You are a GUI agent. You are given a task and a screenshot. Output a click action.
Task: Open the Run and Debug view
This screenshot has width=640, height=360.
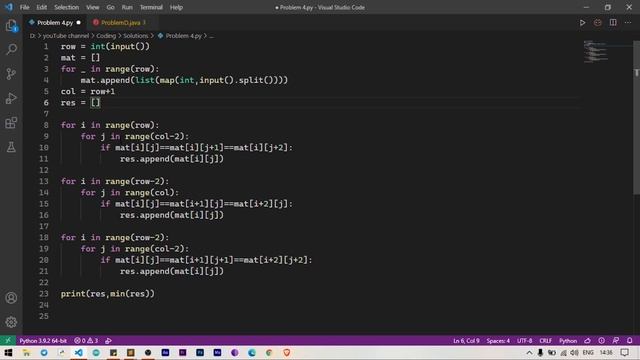point(11,98)
